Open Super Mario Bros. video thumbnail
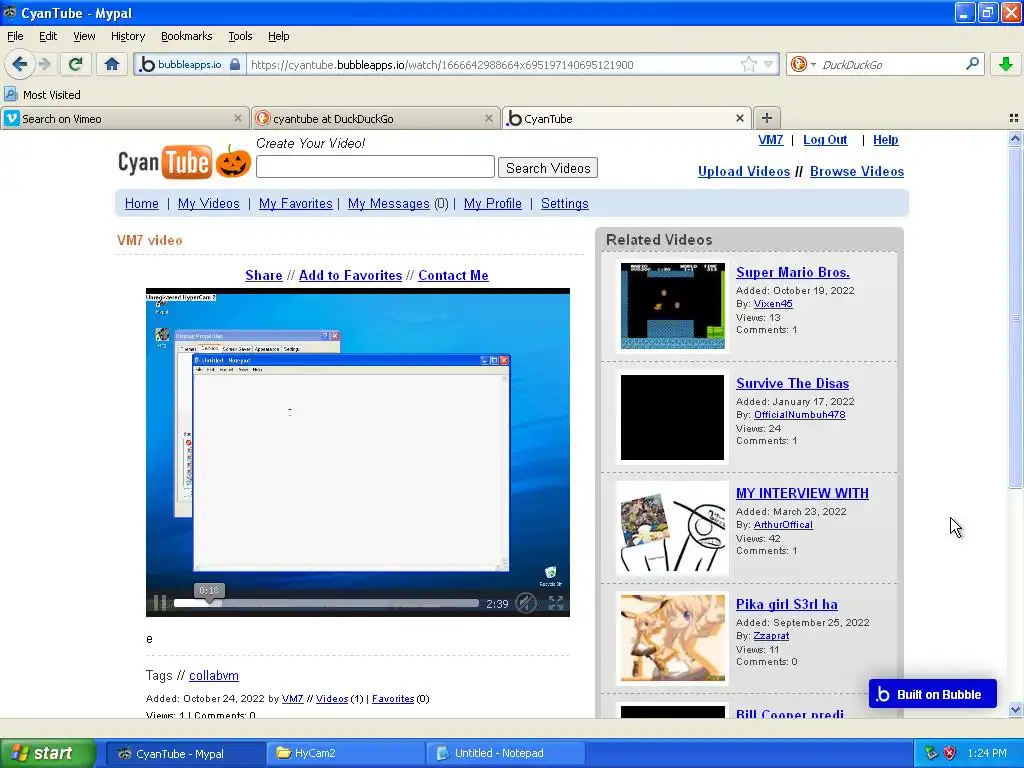1024x768 pixels. click(672, 306)
